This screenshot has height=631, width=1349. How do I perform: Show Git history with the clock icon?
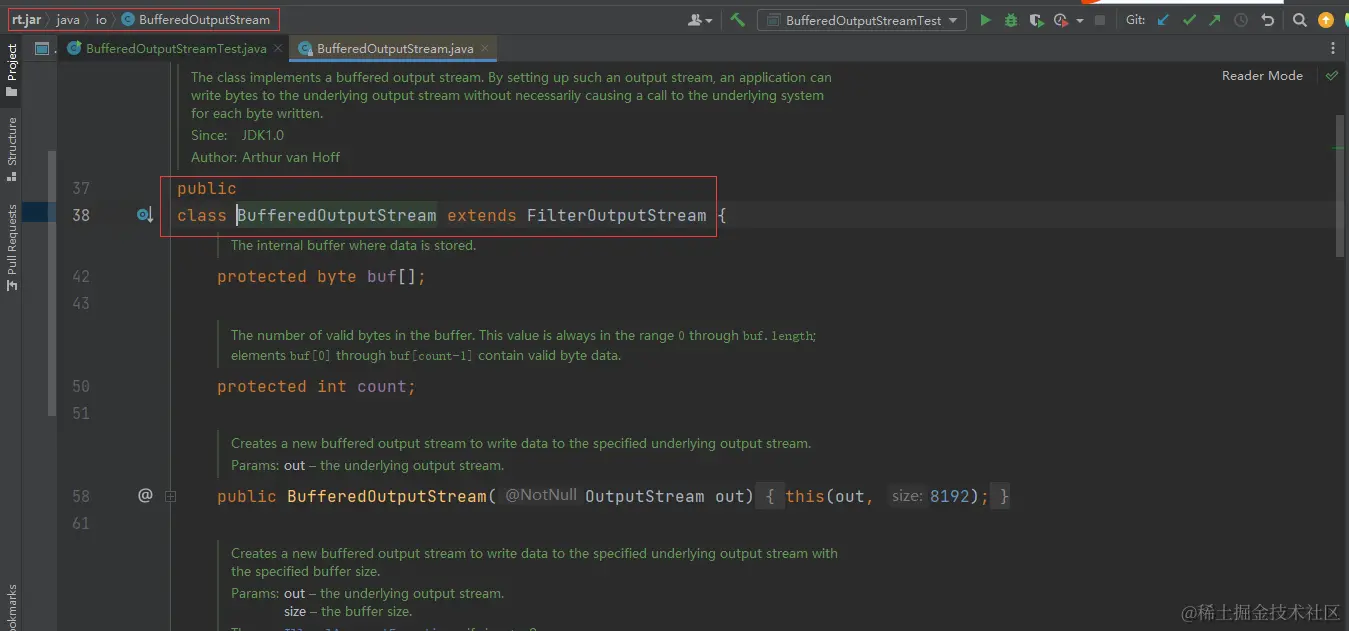(1241, 20)
